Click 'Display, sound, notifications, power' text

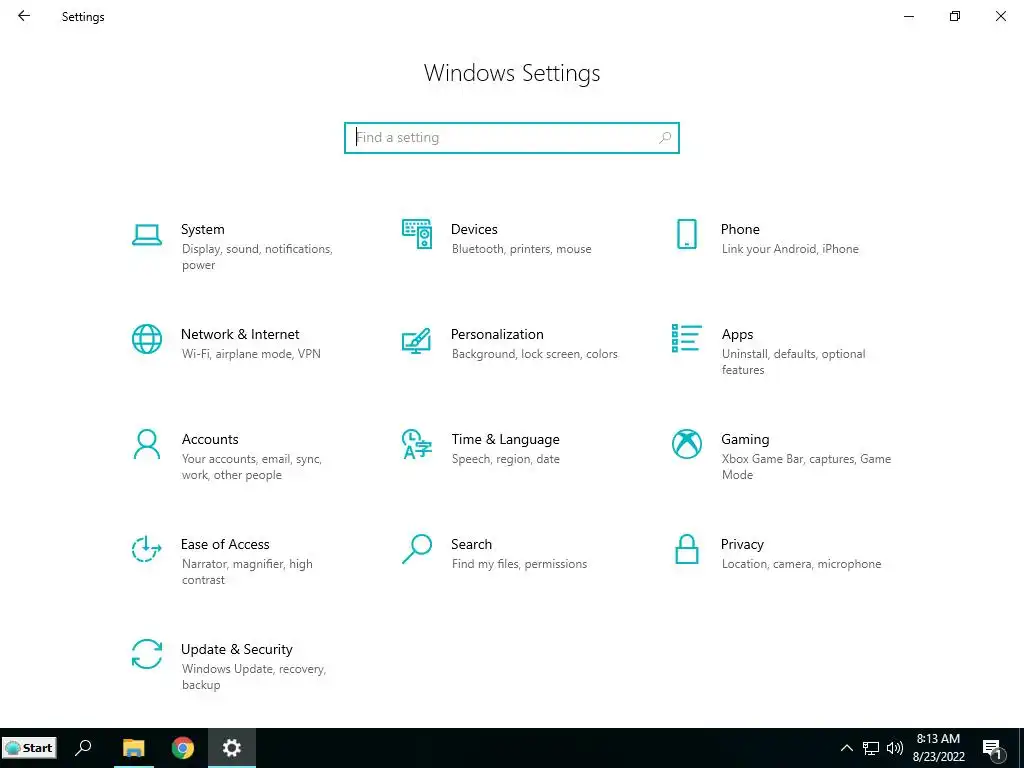click(257, 257)
